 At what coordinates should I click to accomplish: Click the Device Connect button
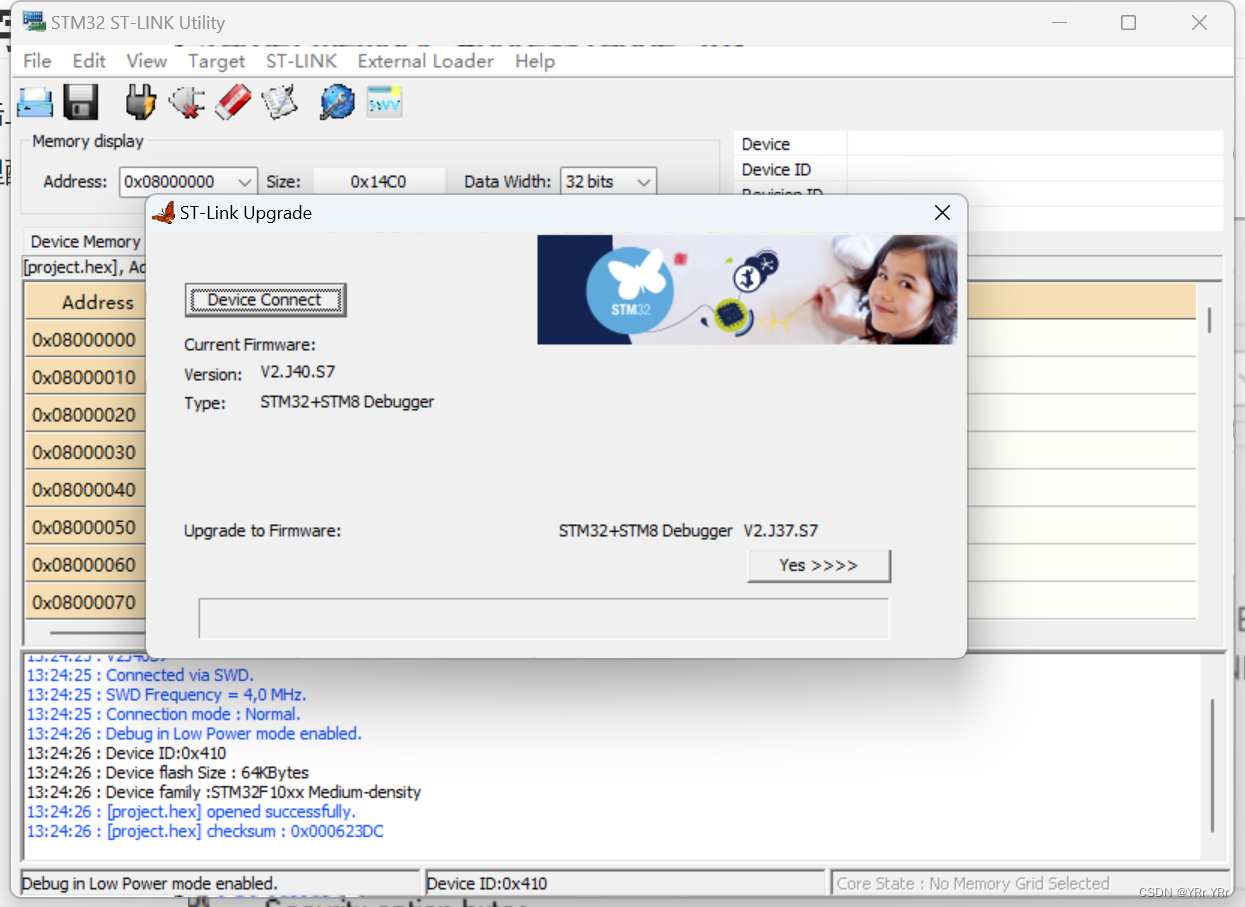265,300
